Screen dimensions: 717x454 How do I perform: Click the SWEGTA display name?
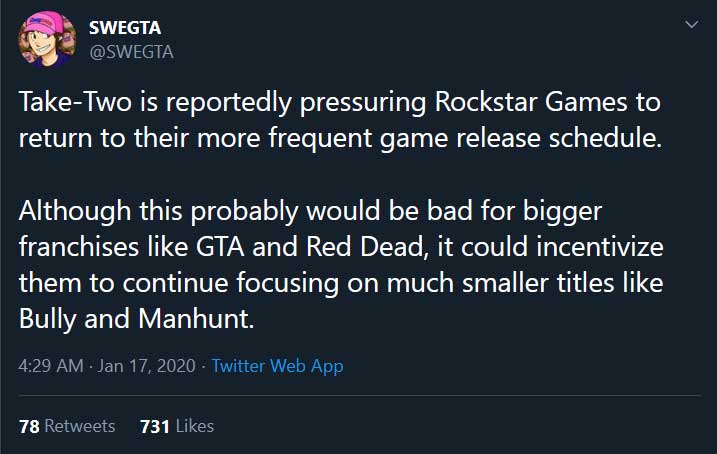point(125,28)
